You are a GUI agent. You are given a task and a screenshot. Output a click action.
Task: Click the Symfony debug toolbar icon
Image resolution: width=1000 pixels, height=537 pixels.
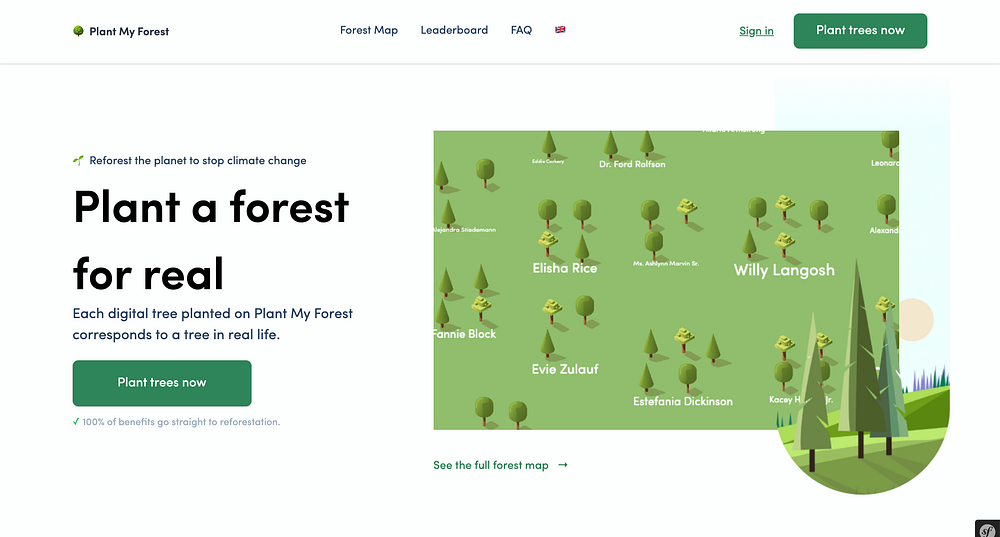987,529
